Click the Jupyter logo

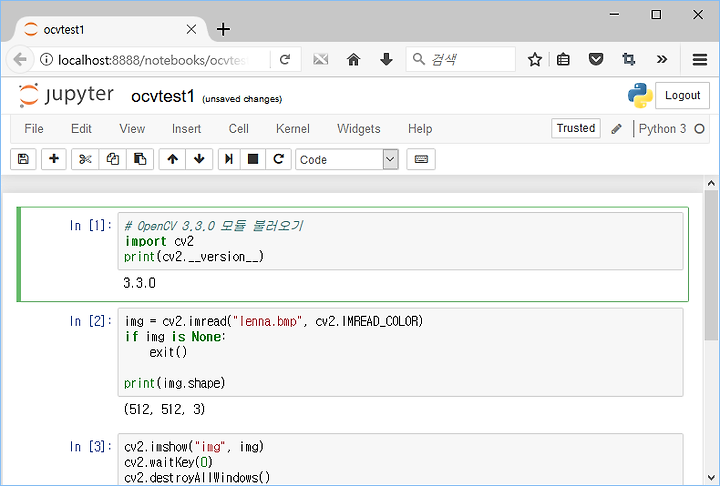tap(66, 96)
